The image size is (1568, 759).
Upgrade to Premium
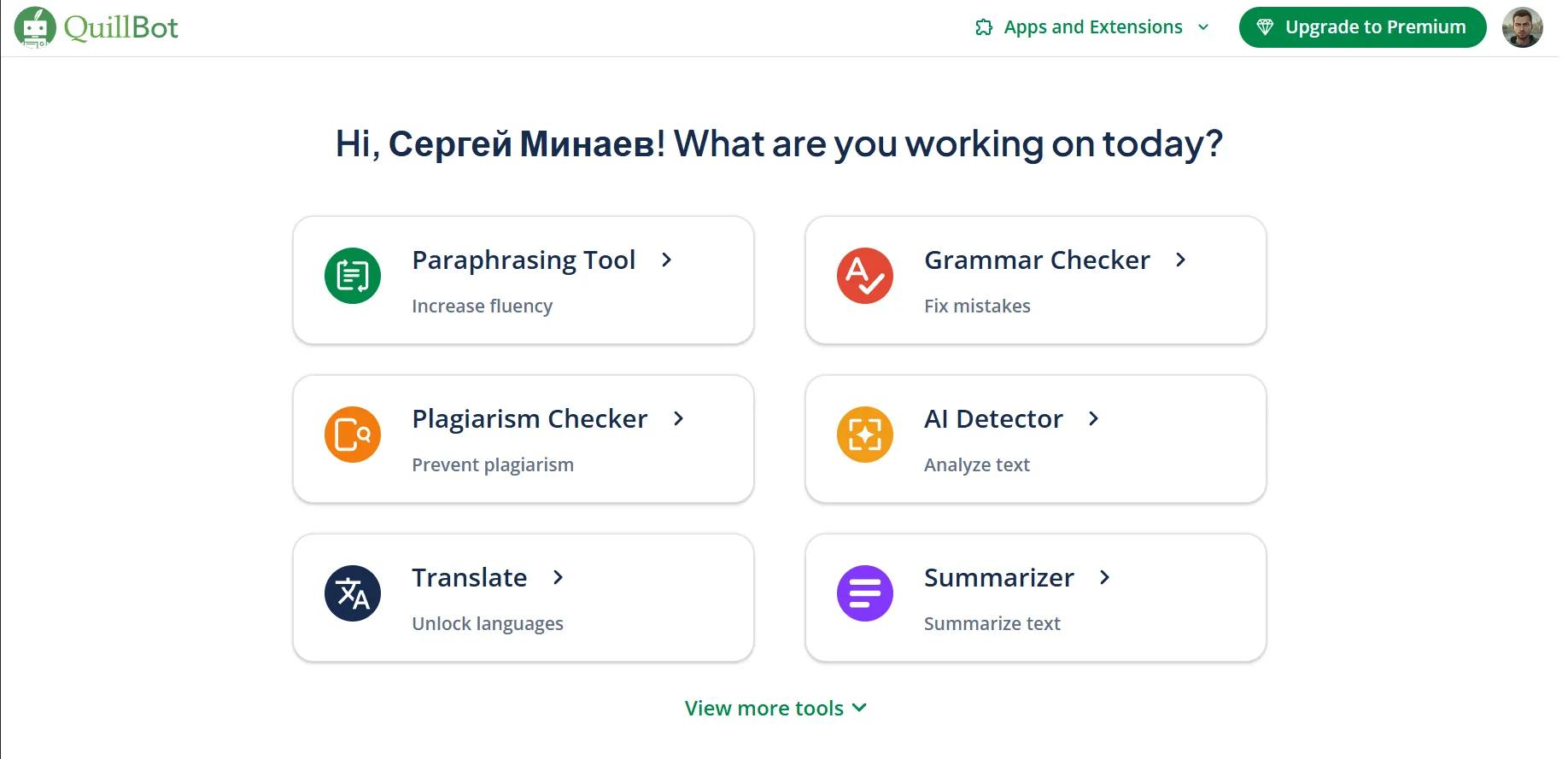pyautogui.click(x=1362, y=27)
